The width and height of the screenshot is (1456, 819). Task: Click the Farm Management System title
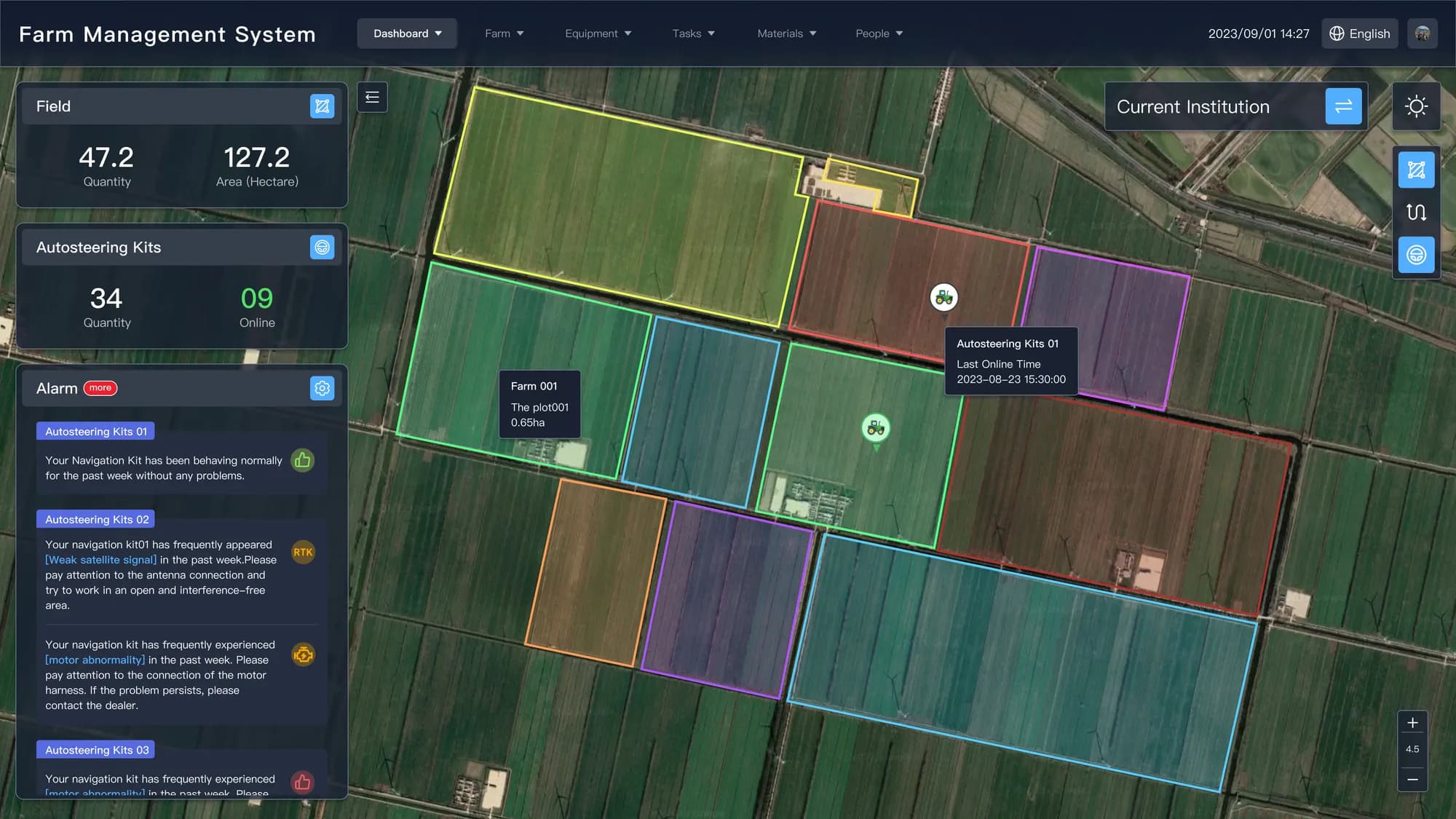click(167, 34)
